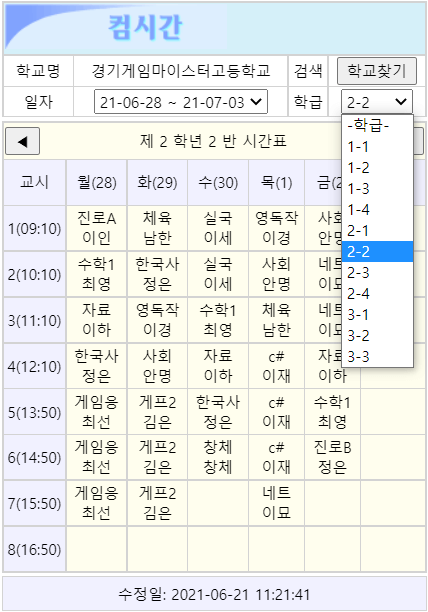Screen dimensions: 428x612
Task: Click Monday period 1 진로A 이인 cell
Action: [97, 228]
